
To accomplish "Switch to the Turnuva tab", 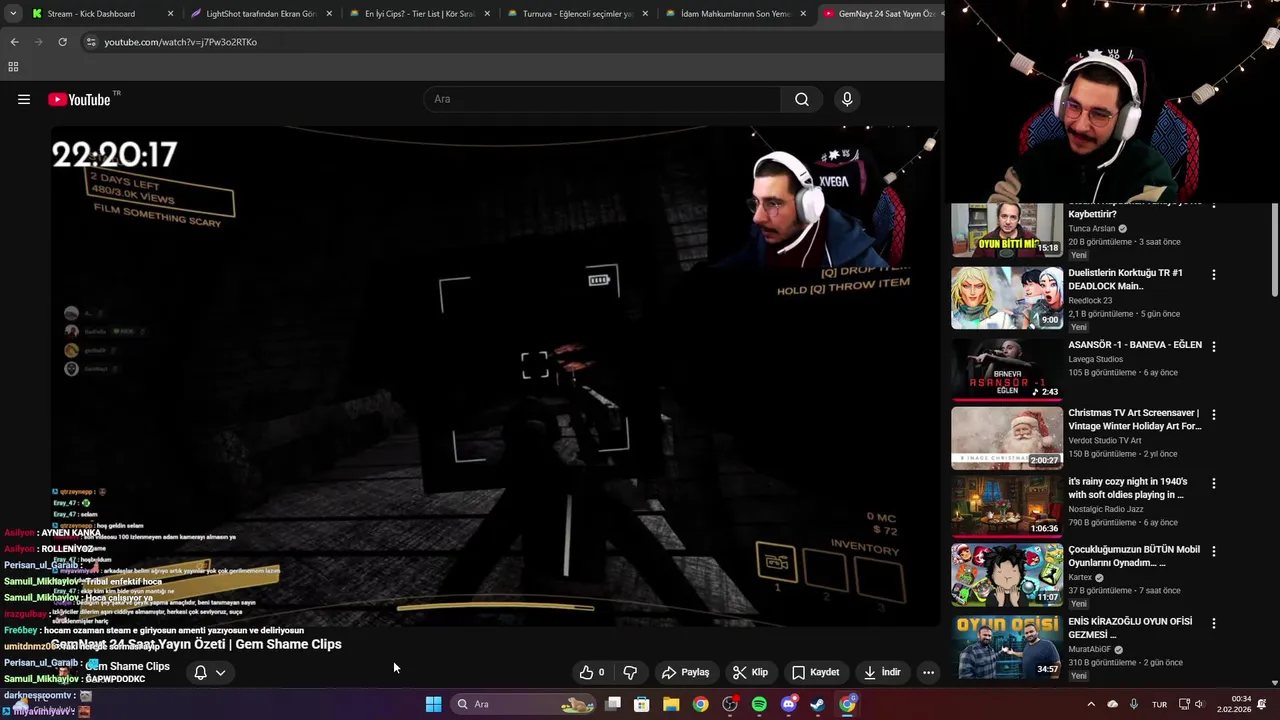I will 577,14.
